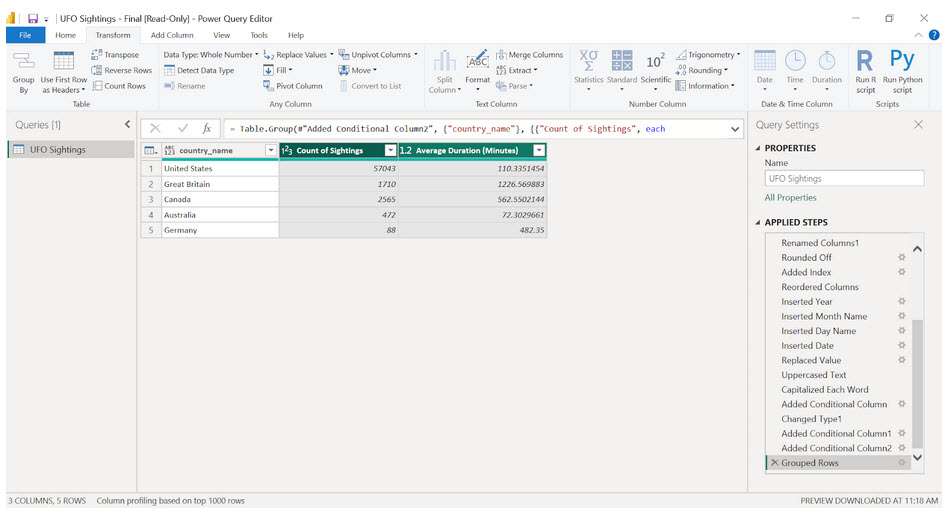Delete the Grouped Rows step
Screen dimensions: 948x509
(774, 462)
